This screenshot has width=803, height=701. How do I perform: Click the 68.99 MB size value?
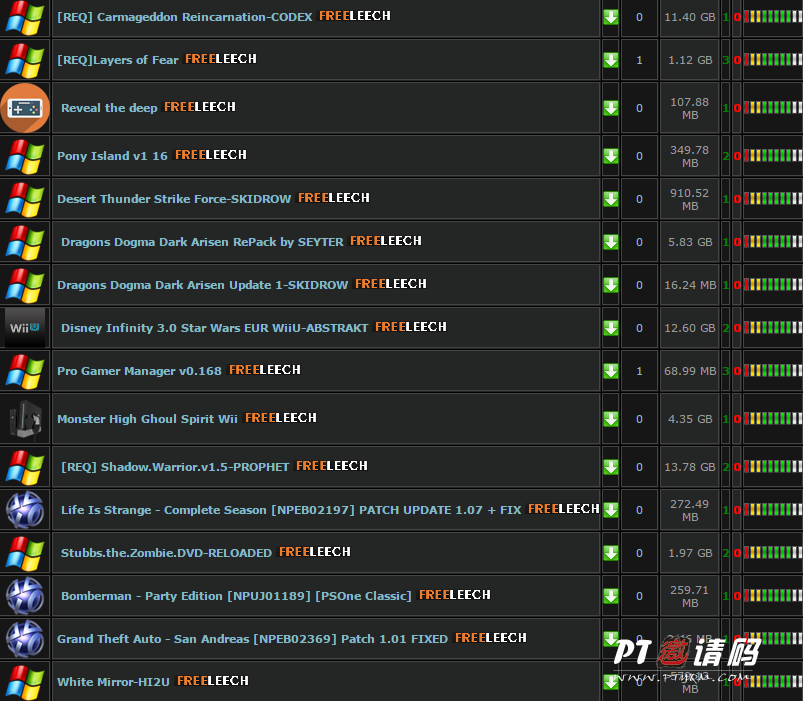coord(690,371)
